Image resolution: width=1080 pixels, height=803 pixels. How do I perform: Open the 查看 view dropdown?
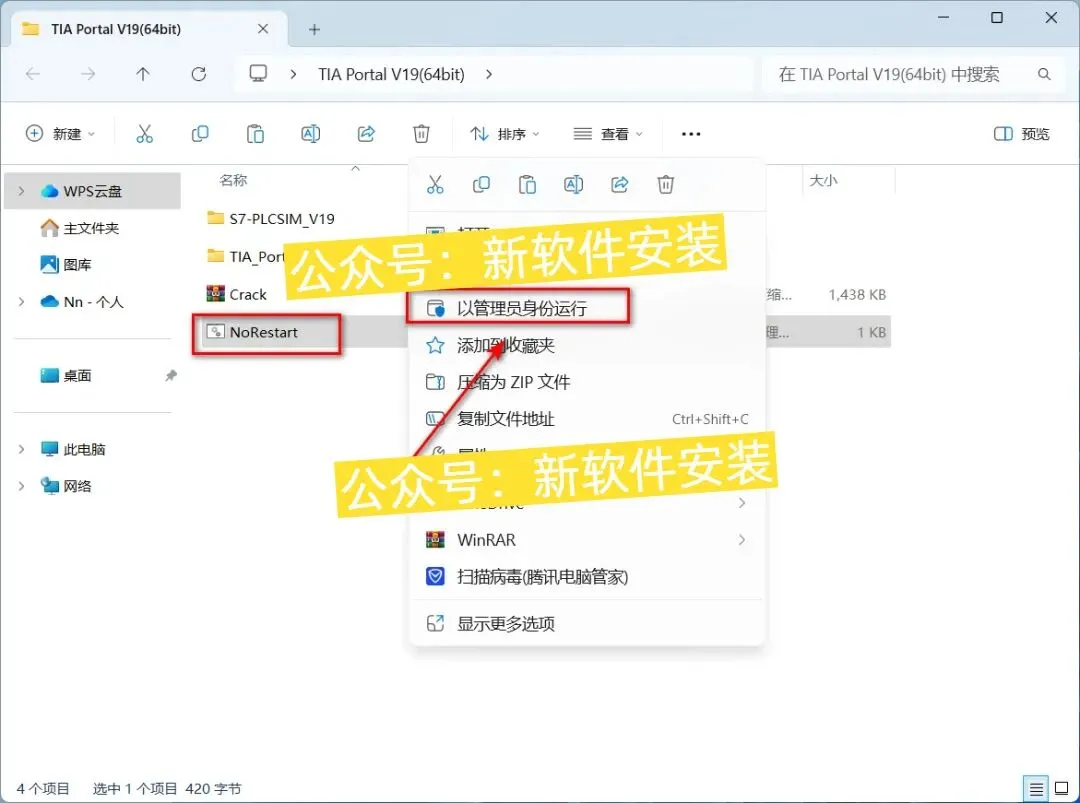[x=608, y=134]
